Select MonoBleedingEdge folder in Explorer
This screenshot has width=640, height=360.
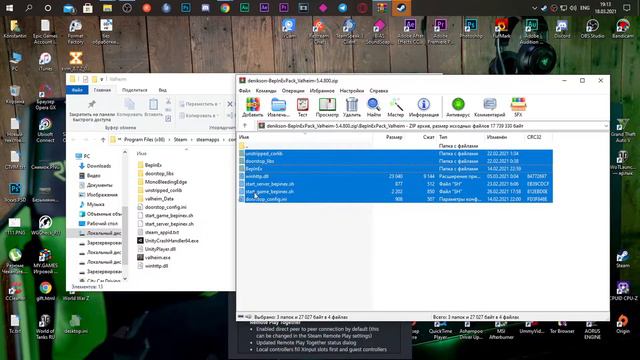point(162,182)
